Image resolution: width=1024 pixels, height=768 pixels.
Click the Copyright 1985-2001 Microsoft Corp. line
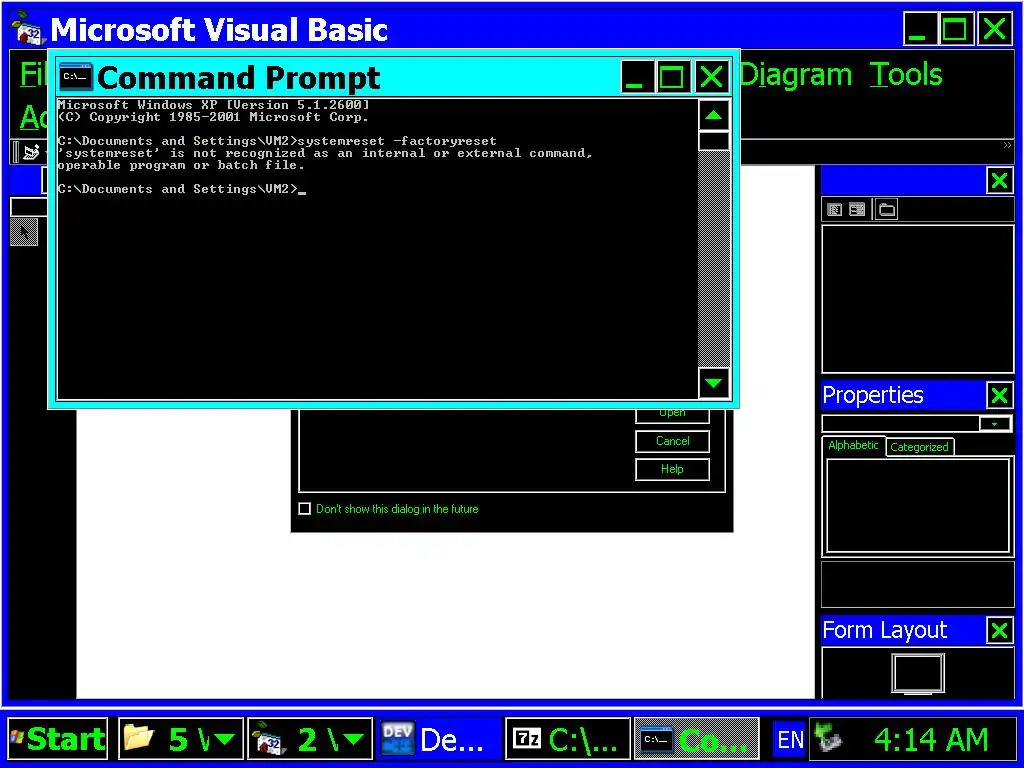tap(214, 118)
